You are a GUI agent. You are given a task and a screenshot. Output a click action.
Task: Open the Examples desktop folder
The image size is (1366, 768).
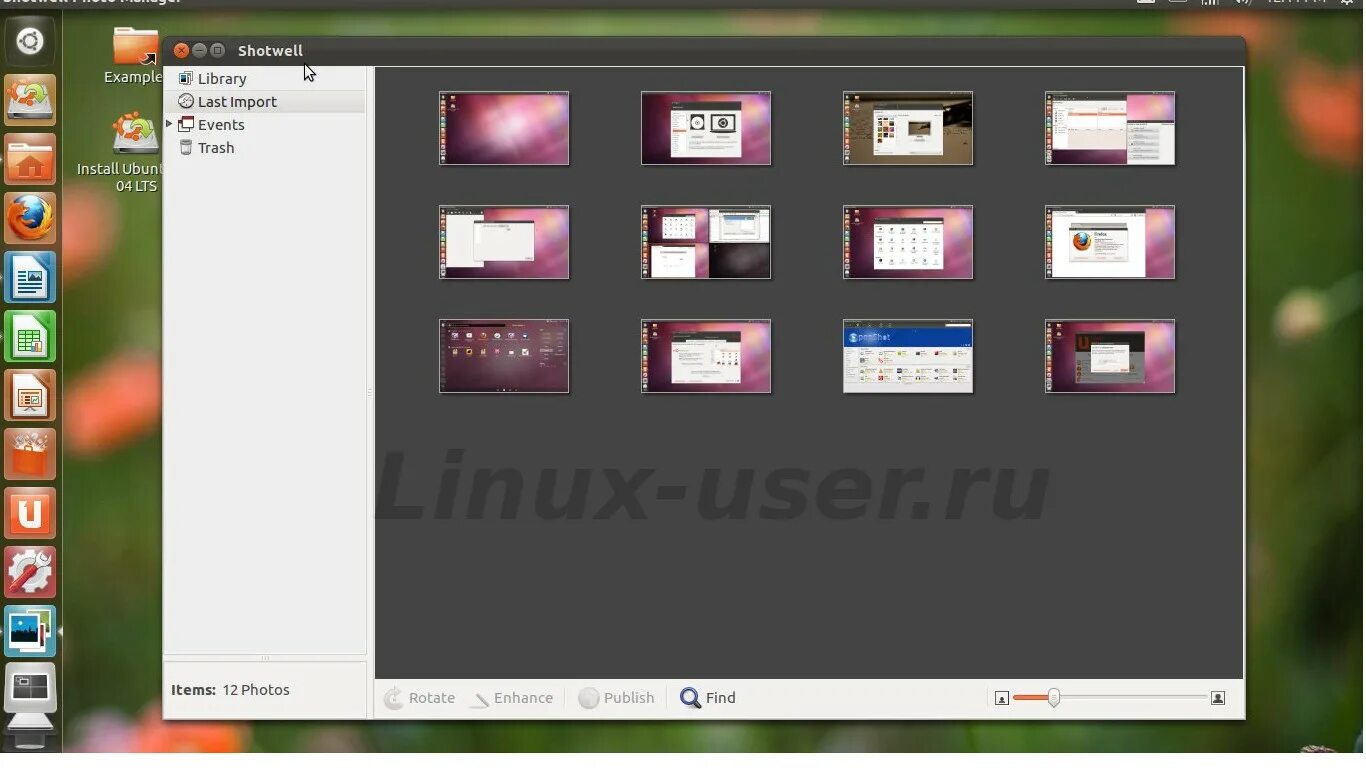click(x=134, y=56)
